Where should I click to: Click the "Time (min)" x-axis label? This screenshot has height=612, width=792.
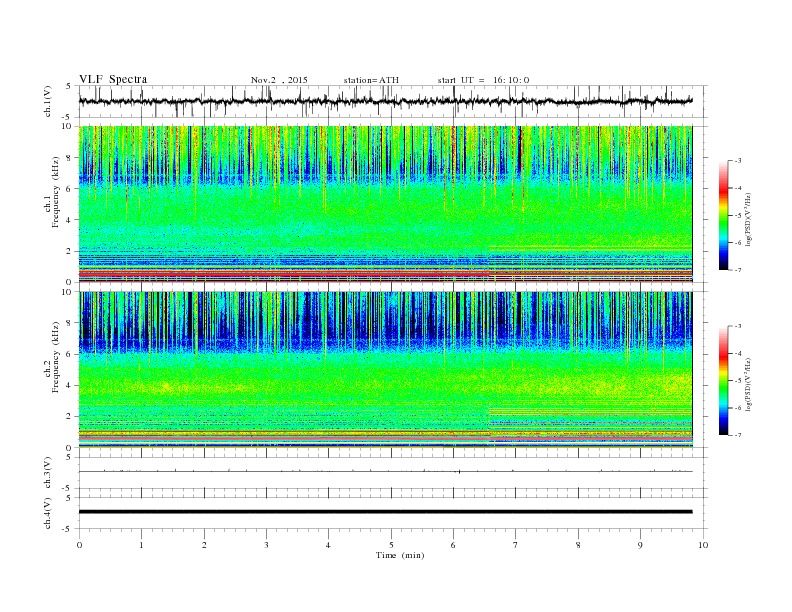pos(400,555)
